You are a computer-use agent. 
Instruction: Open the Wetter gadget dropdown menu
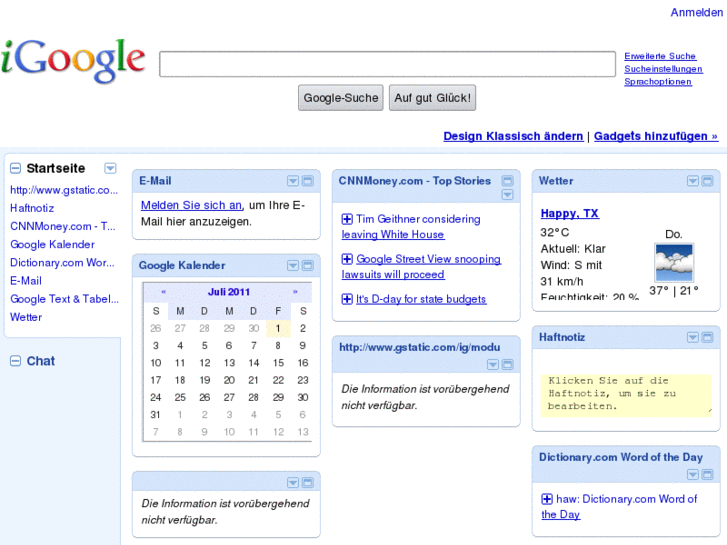(x=693, y=181)
